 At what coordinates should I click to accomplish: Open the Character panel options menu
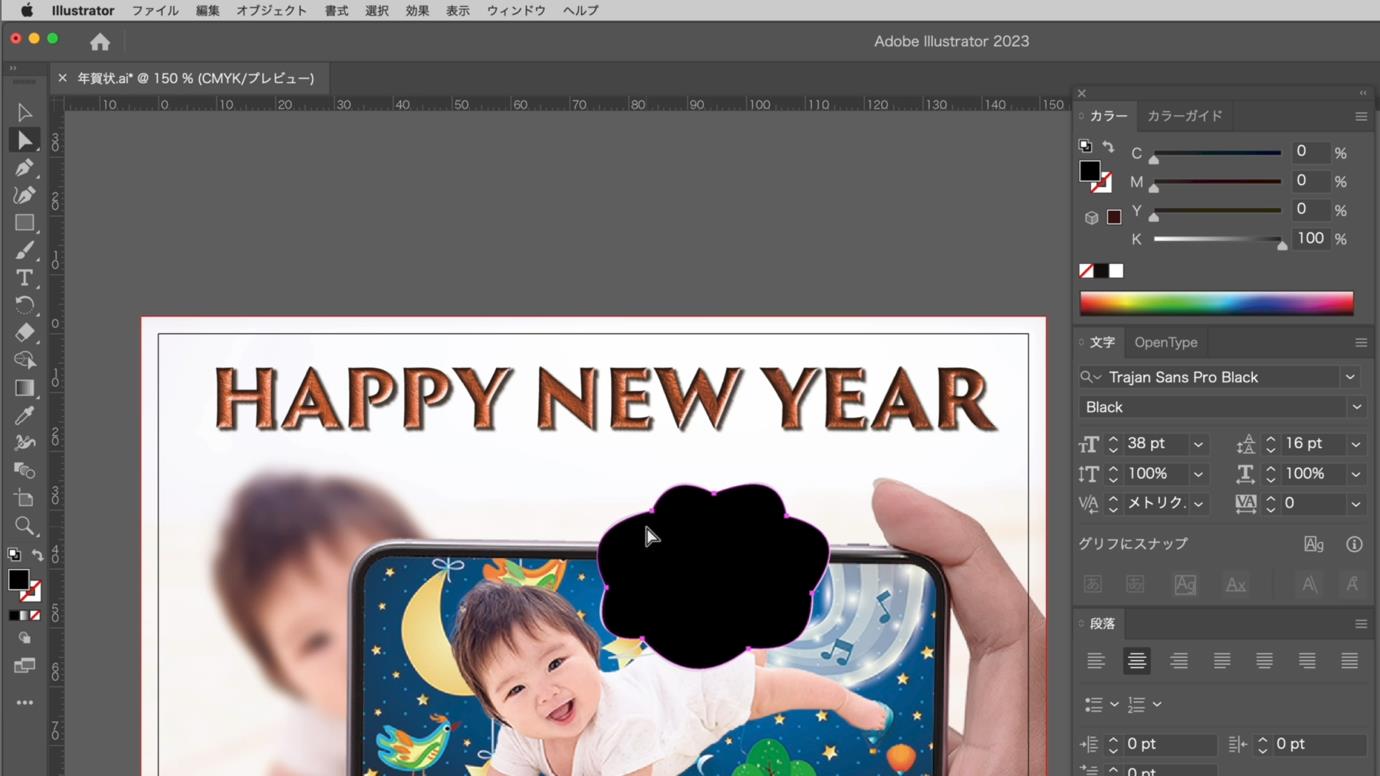[1361, 343]
